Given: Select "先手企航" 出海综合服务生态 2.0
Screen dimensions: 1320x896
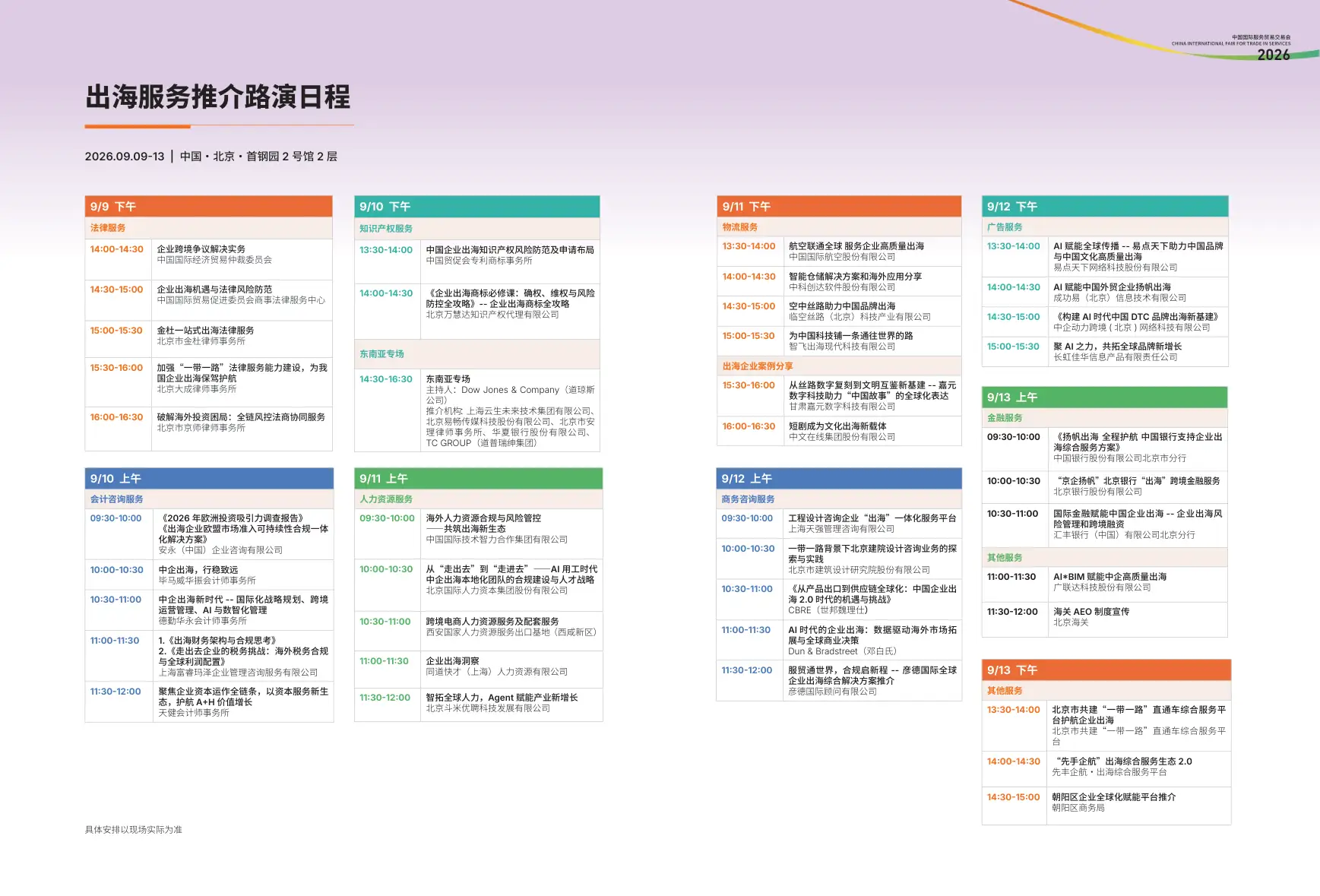Looking at the screenshot, I should 1122,761.
